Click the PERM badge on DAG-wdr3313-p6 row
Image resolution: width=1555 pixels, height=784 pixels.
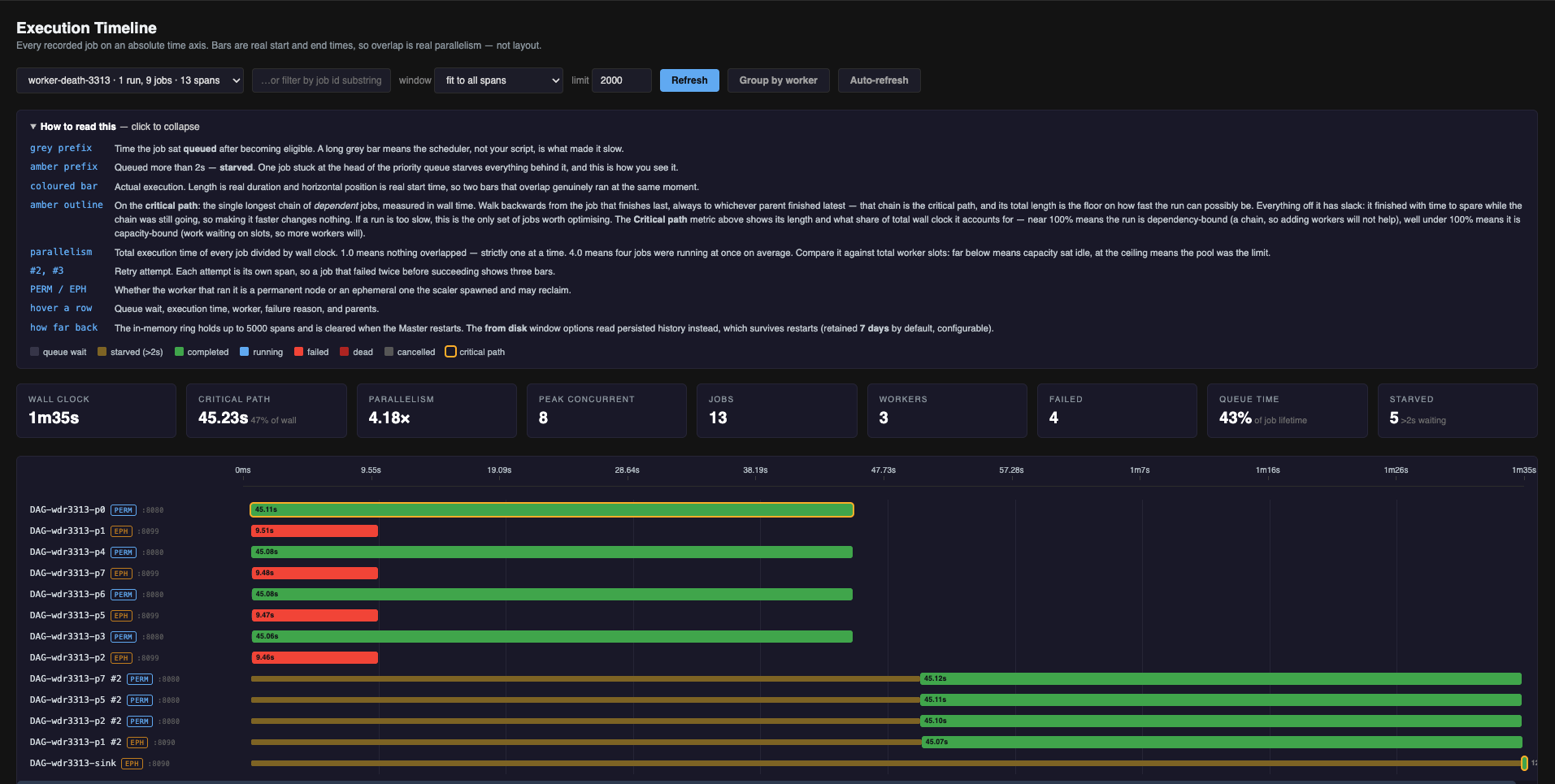124,595
